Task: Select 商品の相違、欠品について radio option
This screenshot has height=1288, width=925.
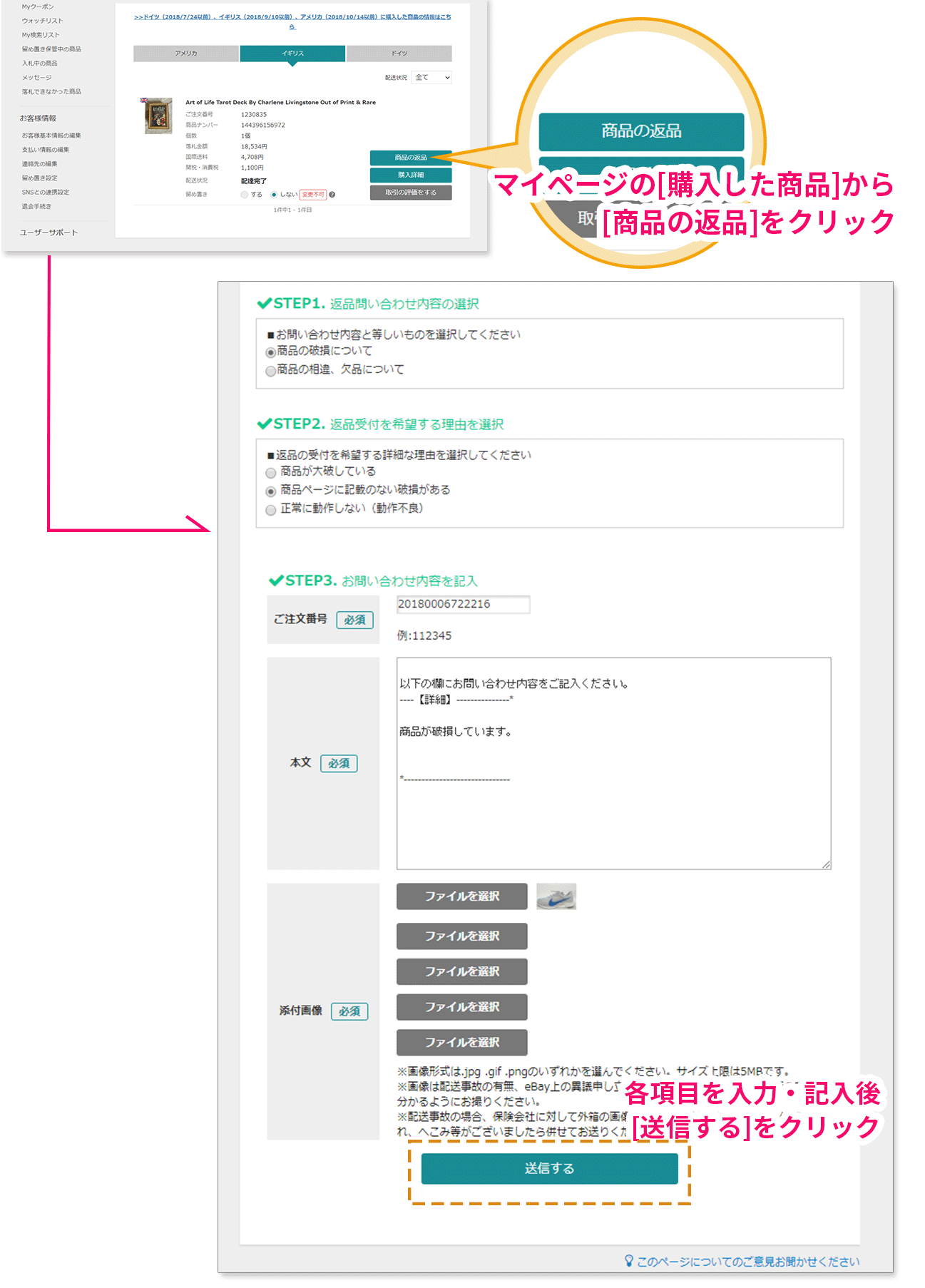Action: click(270, 371)
